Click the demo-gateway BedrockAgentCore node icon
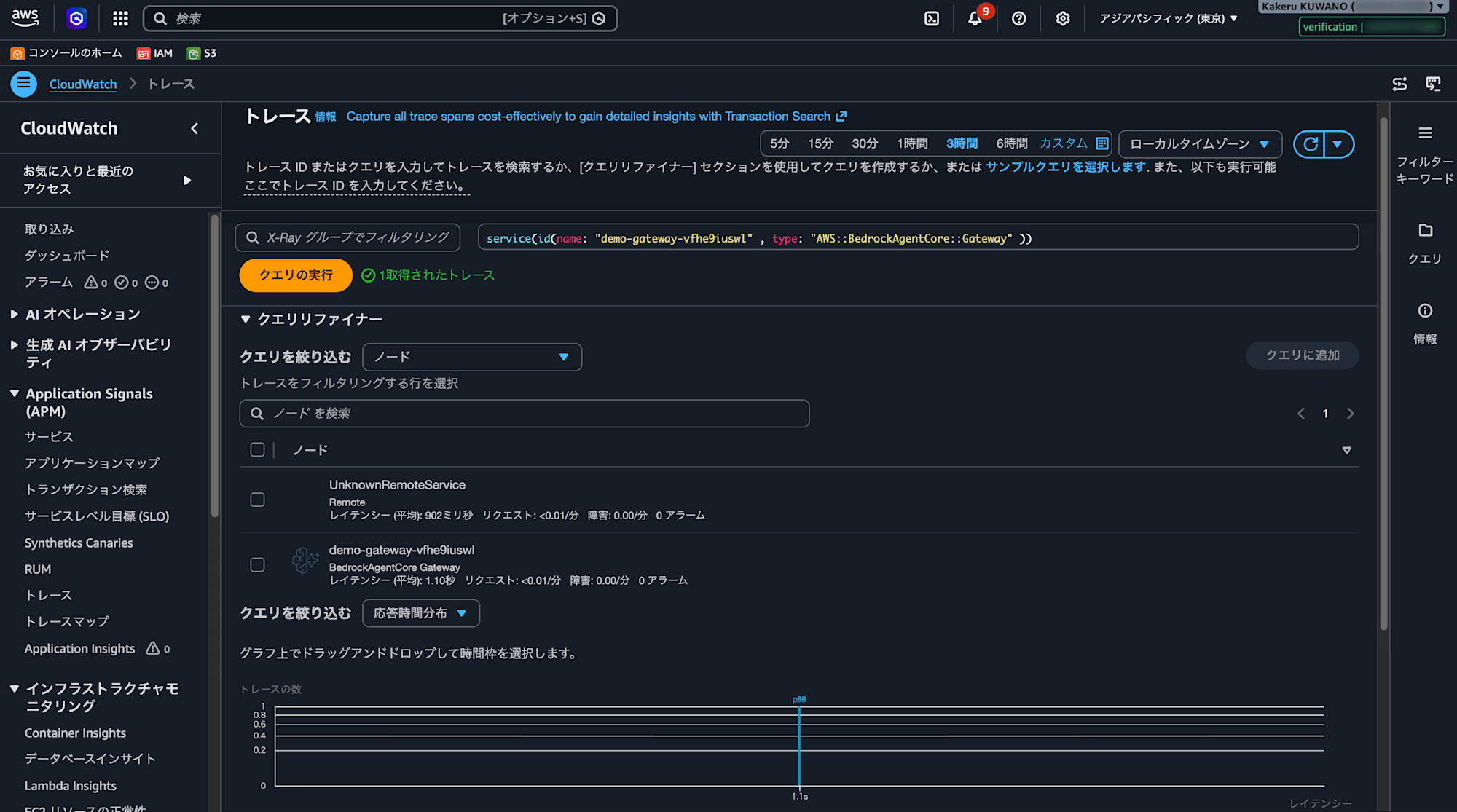The height and width of the screenshot is (812, 1457). (305, 560)
